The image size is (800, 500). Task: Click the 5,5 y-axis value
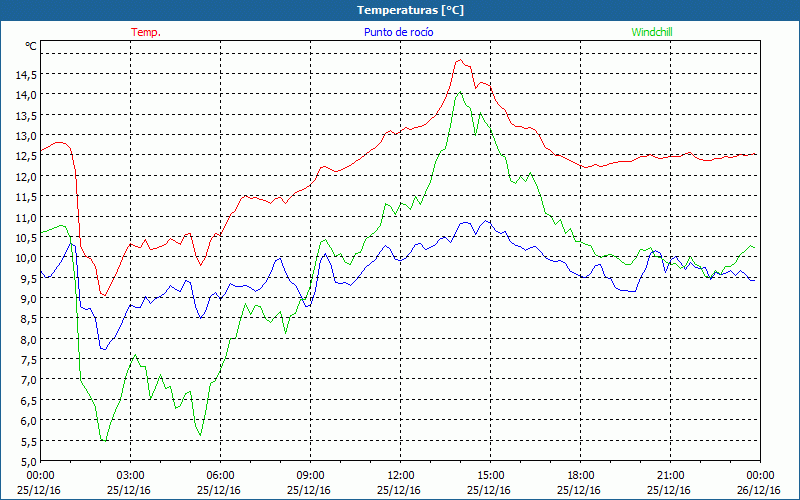coord(29,441)
